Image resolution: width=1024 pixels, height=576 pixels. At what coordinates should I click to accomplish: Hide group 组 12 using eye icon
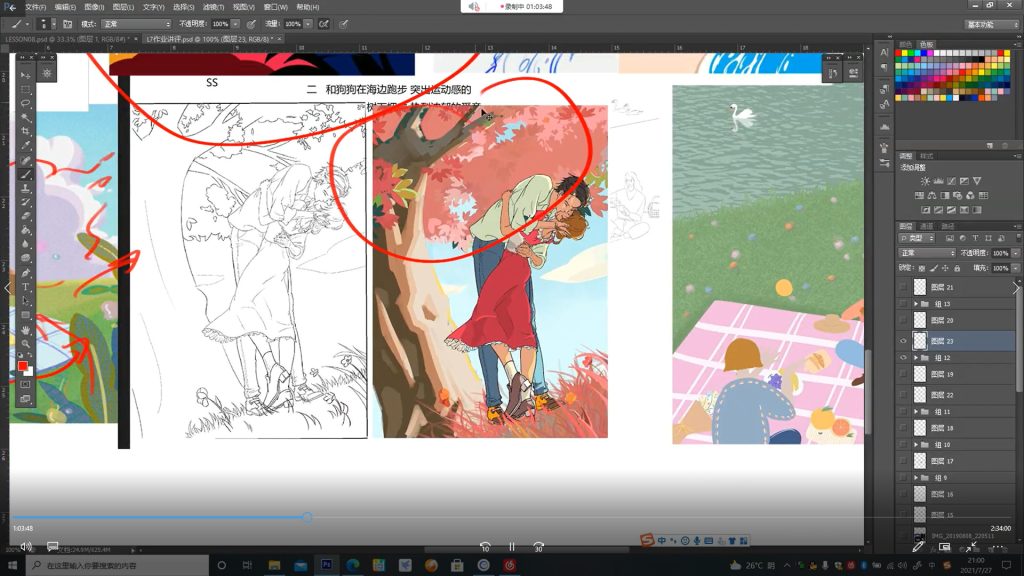[x=904, y=357]
